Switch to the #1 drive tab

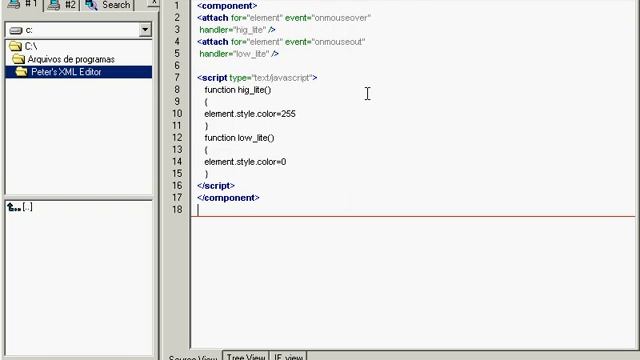pos(23,5)
